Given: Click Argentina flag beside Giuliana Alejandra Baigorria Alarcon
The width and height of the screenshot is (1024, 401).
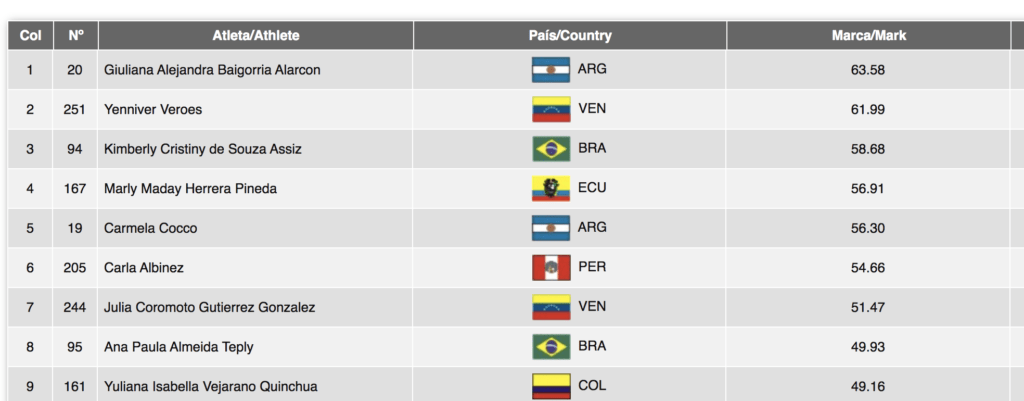Looking at the screenshot, I should [551, 70].
